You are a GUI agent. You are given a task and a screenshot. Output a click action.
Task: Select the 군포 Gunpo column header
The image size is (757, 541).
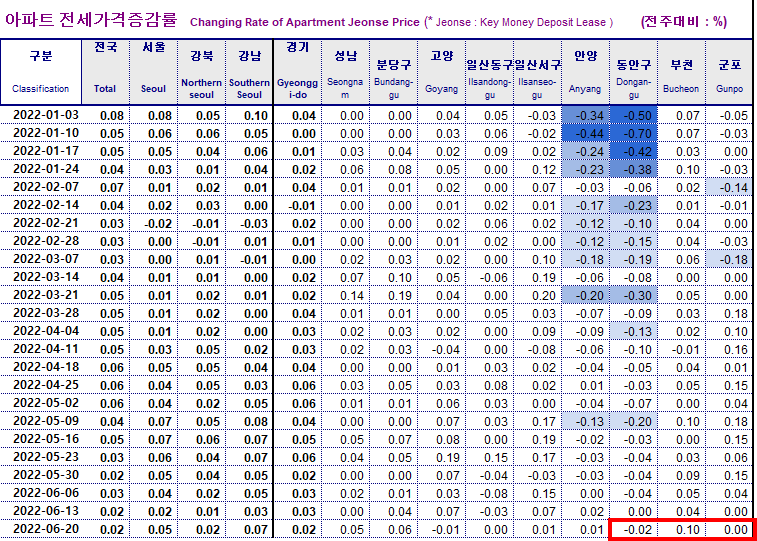(x=729, y=72)
